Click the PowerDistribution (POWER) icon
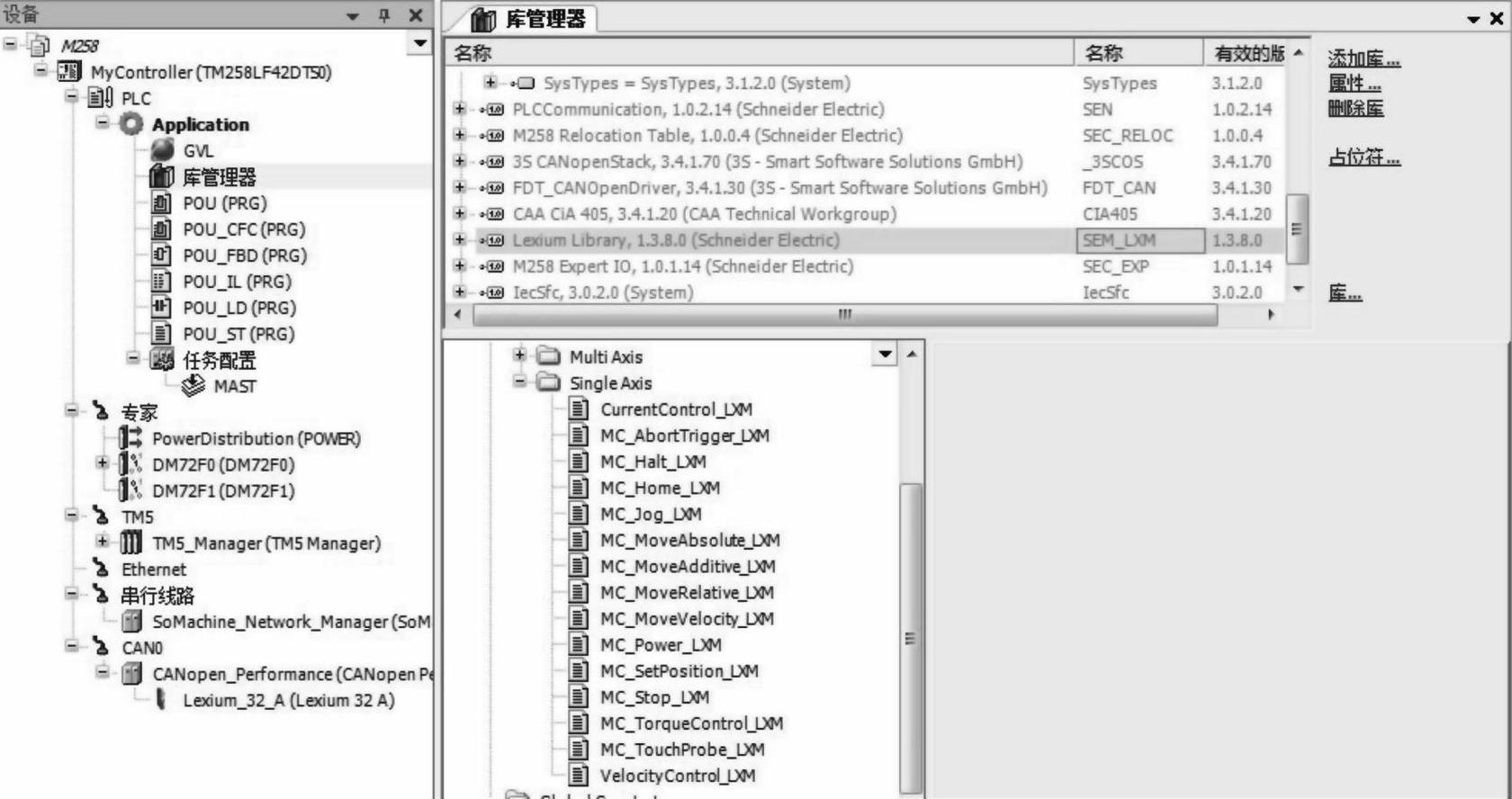This screenshot has width=1512, height=799. coord(131,438)
